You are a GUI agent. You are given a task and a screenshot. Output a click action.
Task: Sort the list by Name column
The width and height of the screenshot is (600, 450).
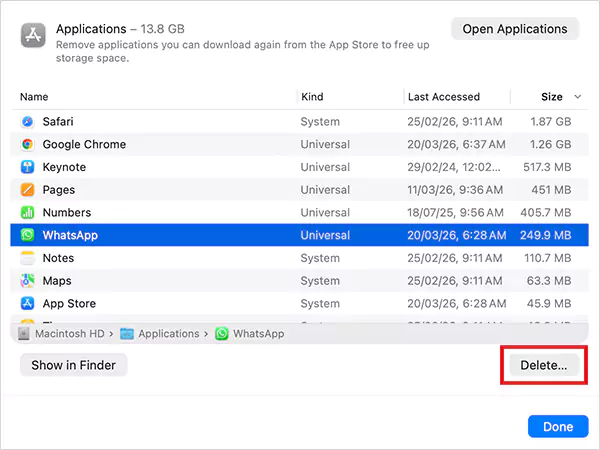(34, 97)
